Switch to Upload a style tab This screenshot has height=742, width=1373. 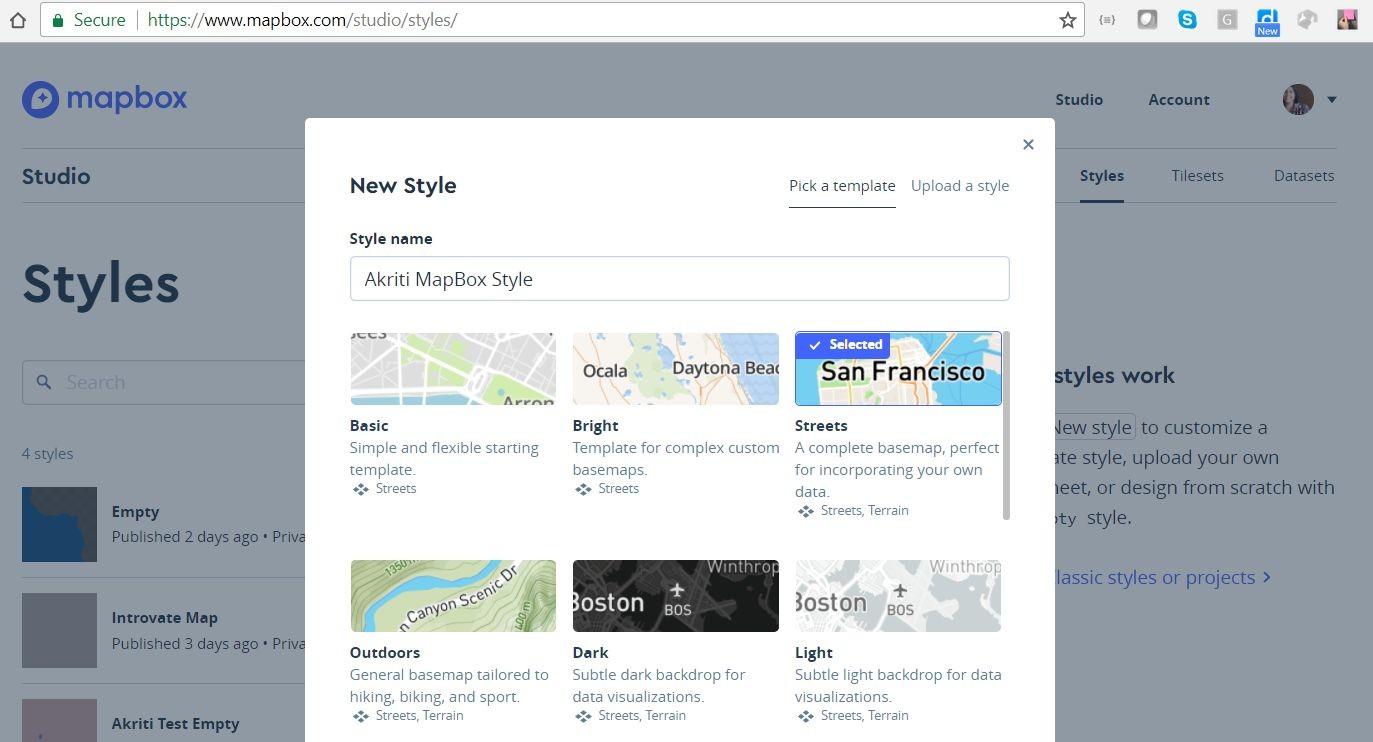click(960, 186)
